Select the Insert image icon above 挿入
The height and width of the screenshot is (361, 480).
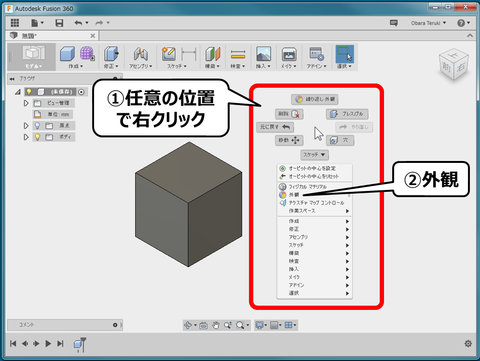click(x=263, y=54)
